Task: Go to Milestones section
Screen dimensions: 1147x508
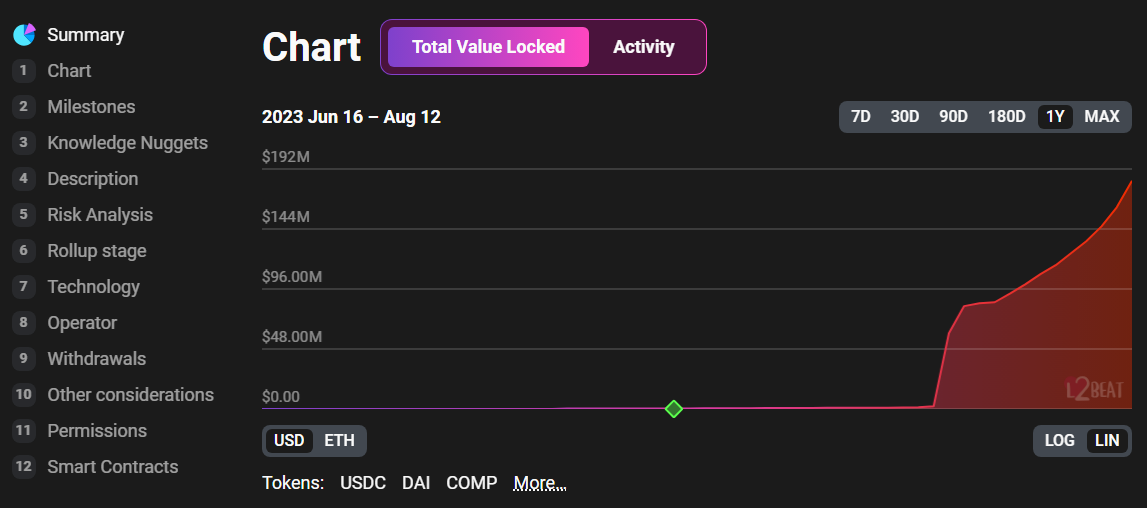Action: coord(91,107)
